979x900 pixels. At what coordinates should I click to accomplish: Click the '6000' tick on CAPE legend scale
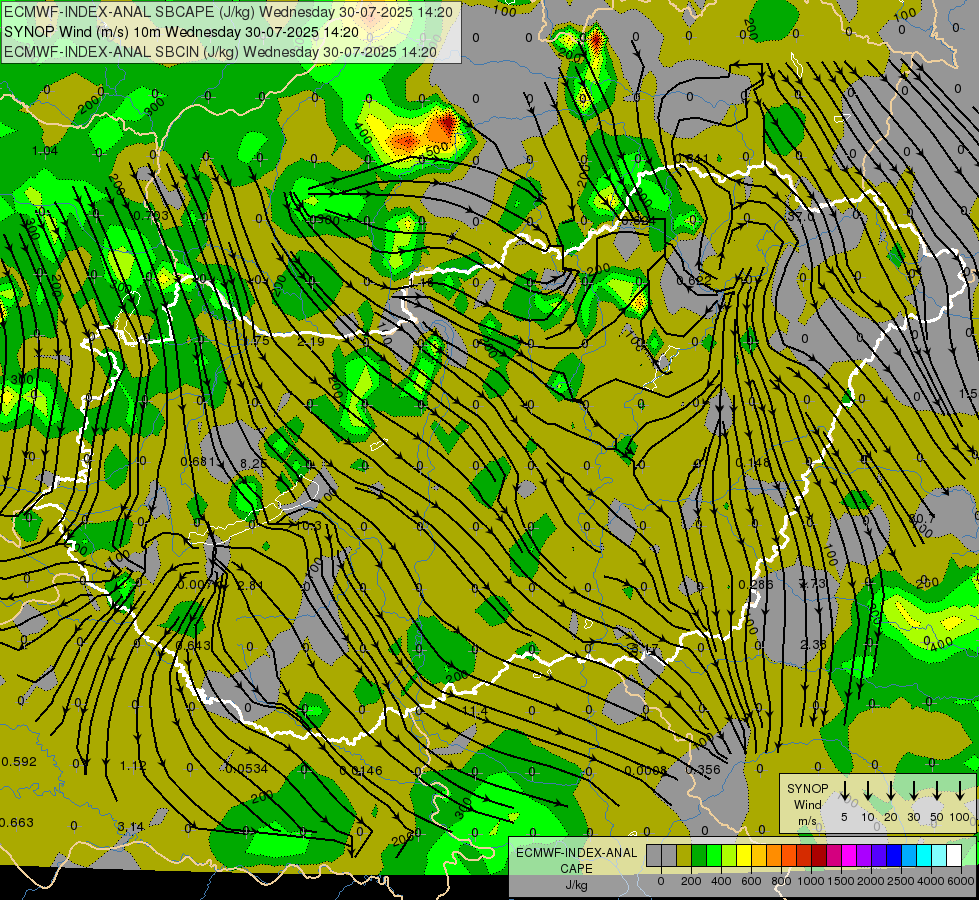tap(960, 881)
